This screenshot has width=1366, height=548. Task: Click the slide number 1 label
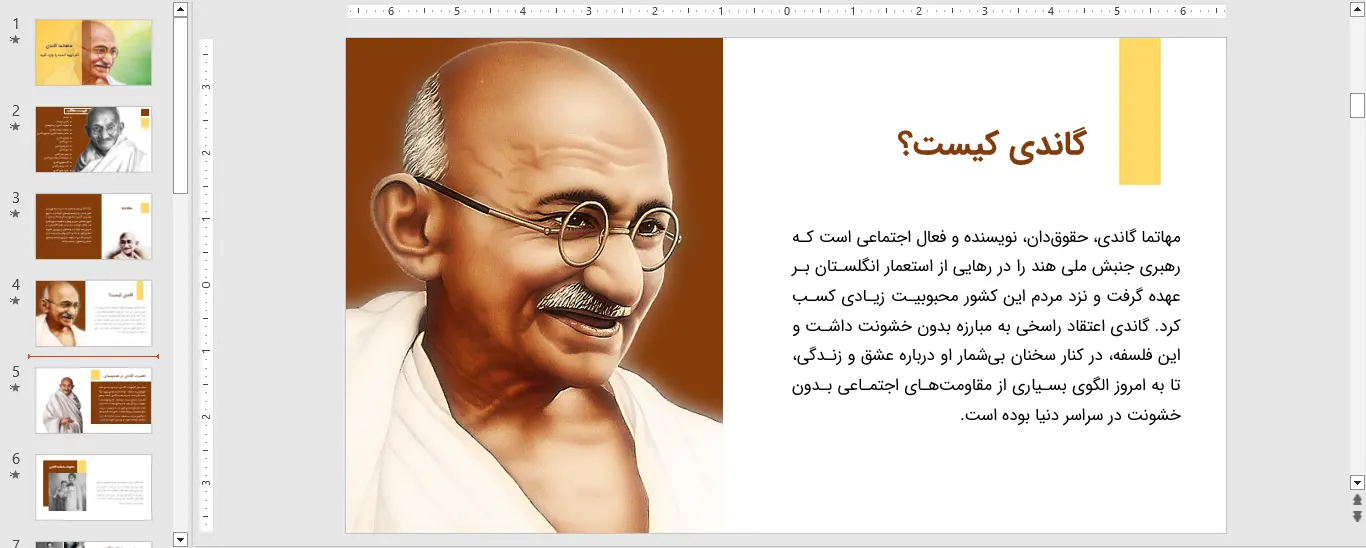pos(15,23)
